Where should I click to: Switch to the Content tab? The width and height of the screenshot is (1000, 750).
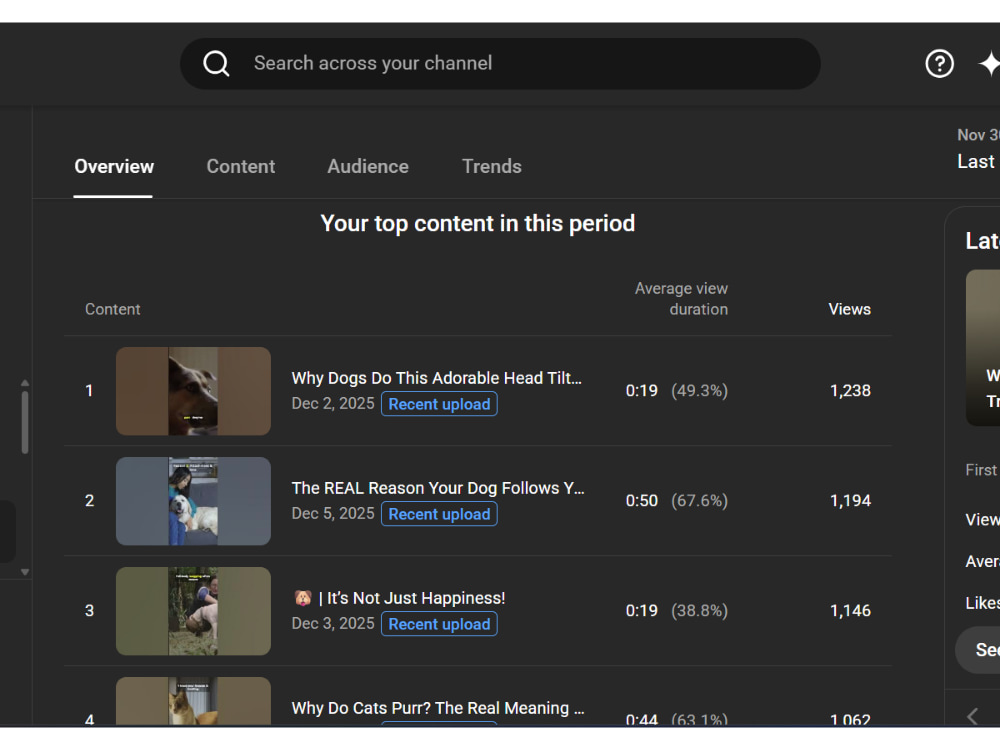point(240,166)
